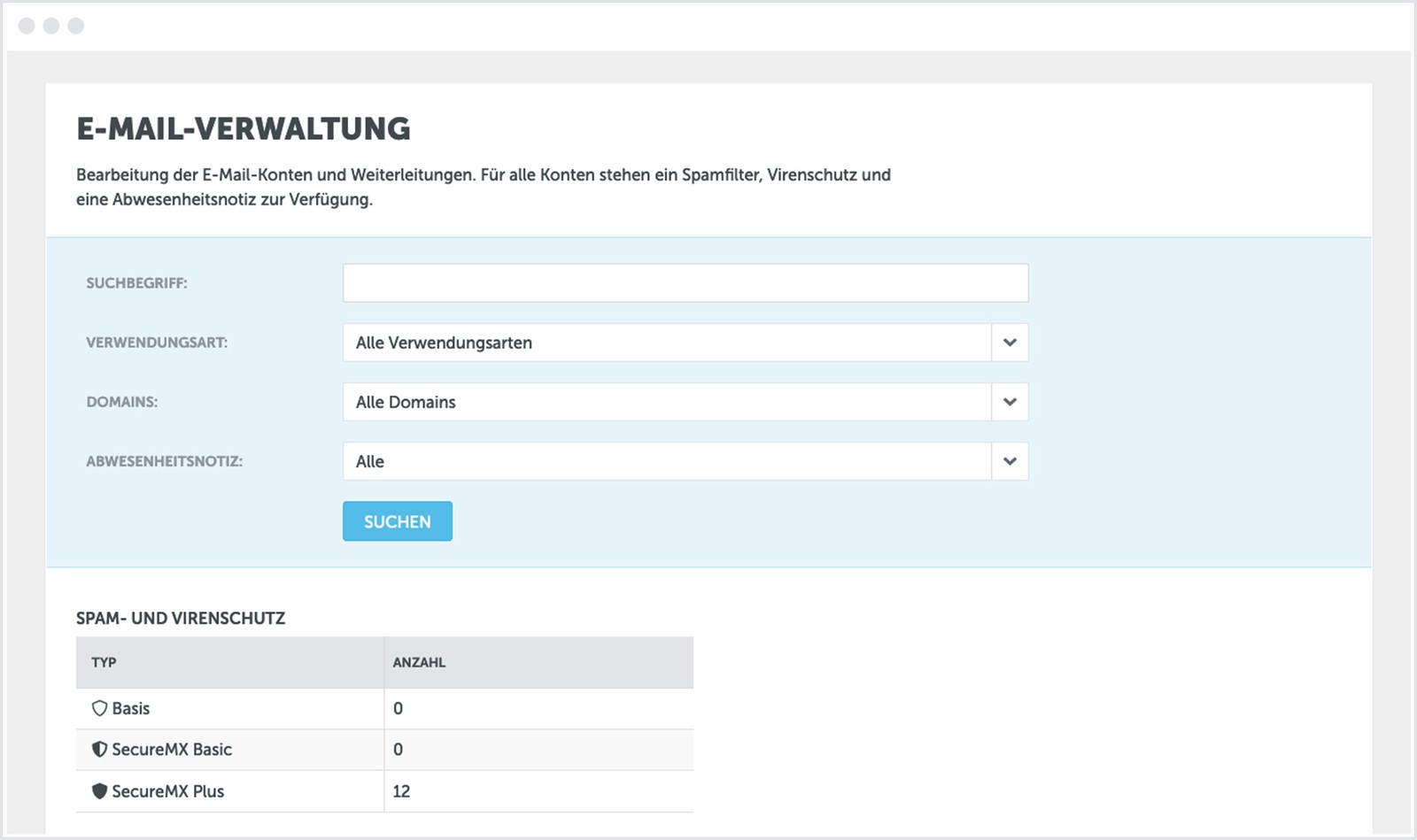Click the SUCHBEGRIFF field label
Image resolution: width=1417 pixels, height=840 pixels.
point(136,283)
